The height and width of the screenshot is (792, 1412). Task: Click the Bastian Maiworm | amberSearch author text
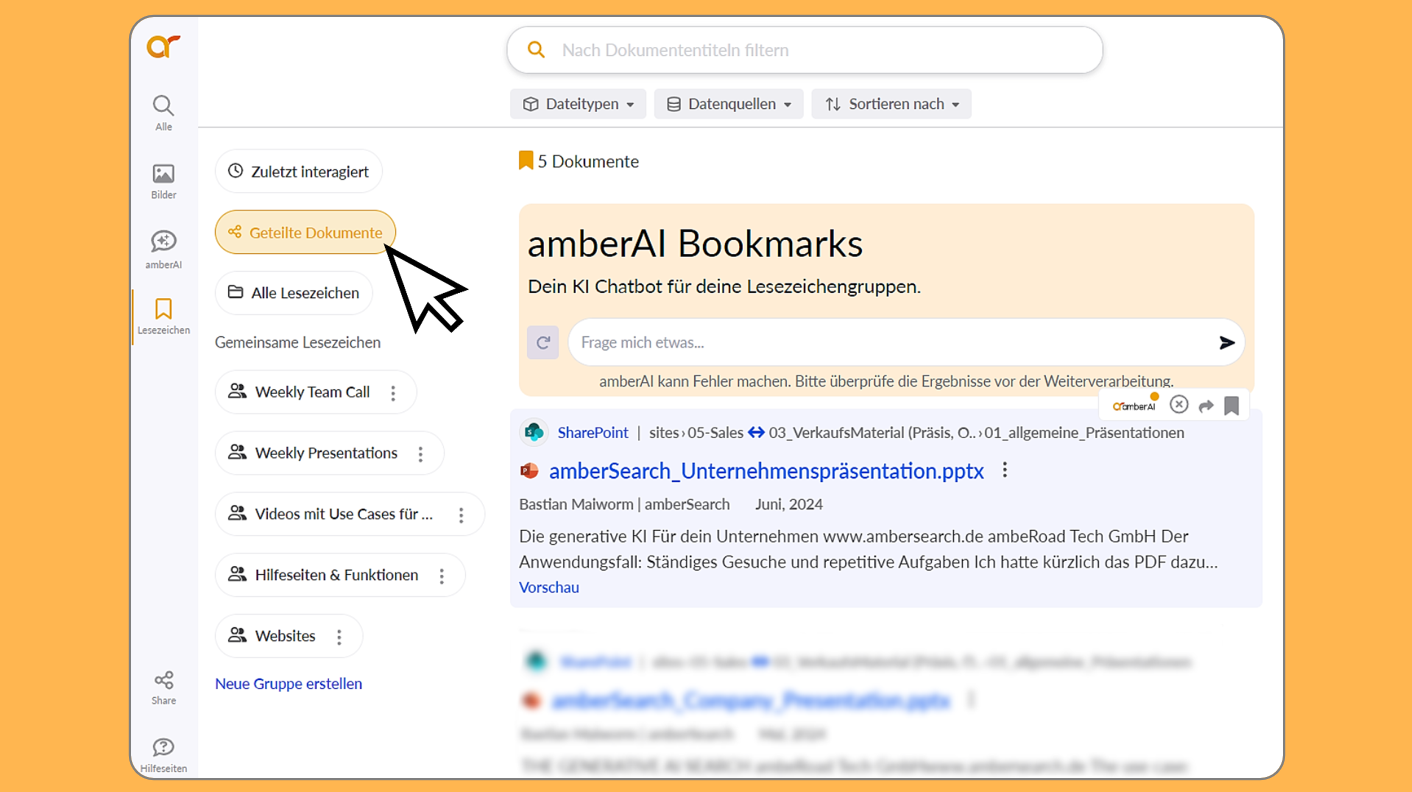[x=624, y=504]
